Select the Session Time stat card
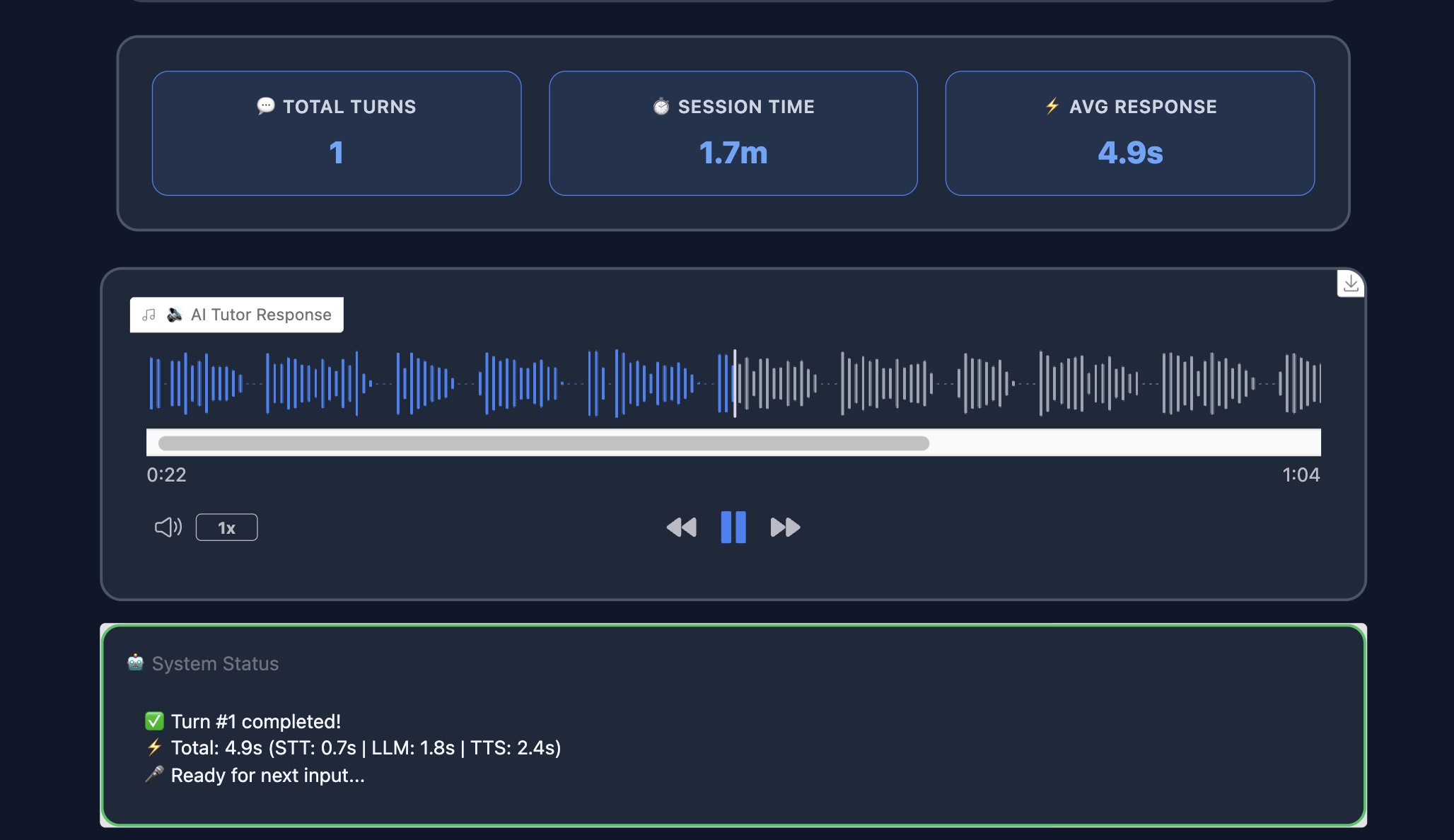Image resolution: width=1454 pixels, height=840 pixels. [733, 133]
